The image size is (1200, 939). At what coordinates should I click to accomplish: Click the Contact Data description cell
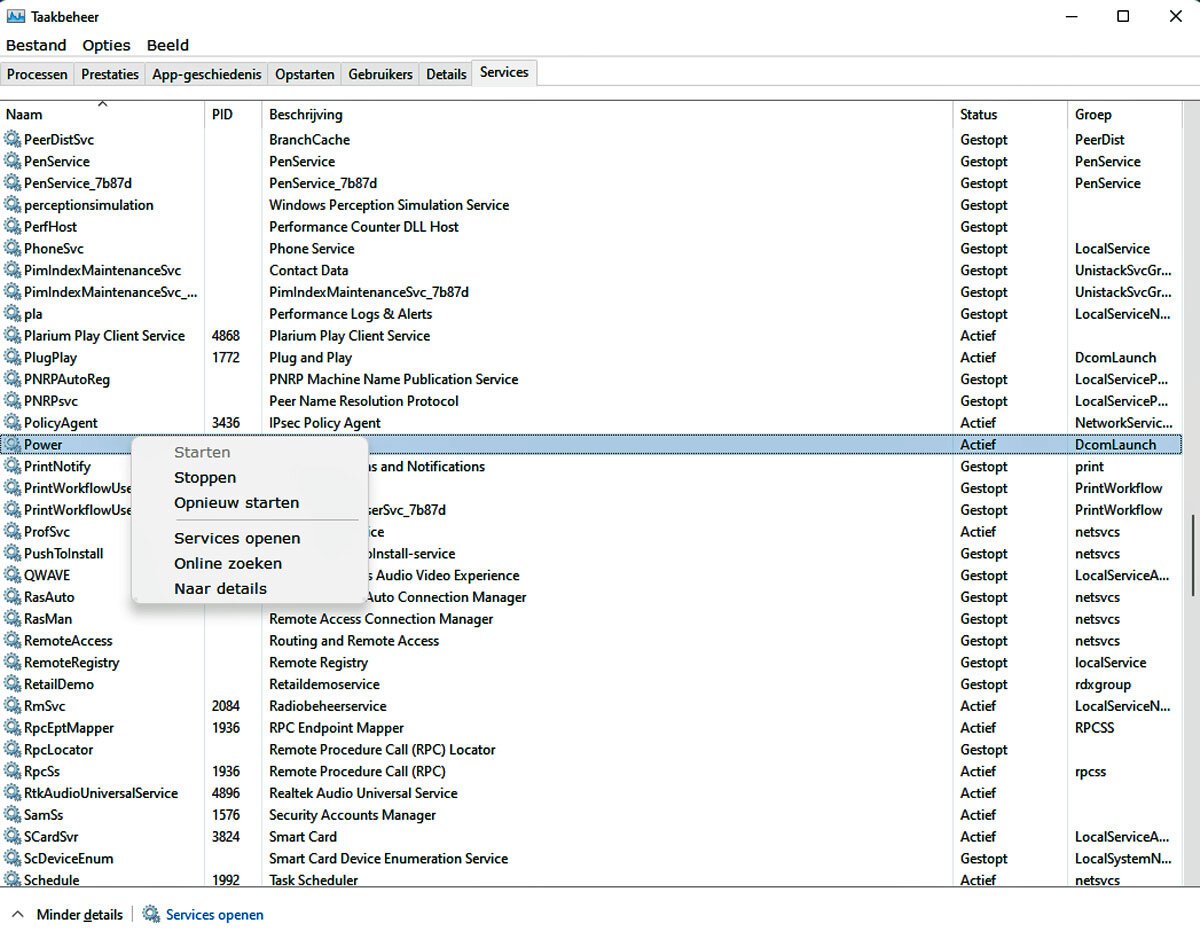point(309,271)
